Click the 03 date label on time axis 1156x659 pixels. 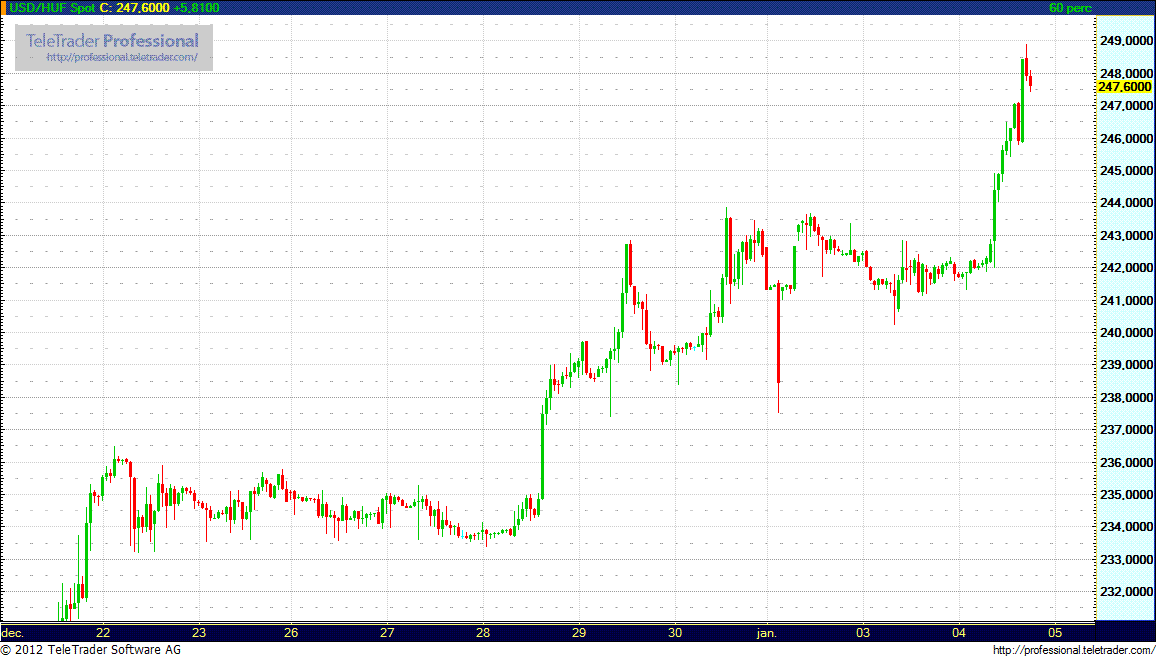[864, 632]
